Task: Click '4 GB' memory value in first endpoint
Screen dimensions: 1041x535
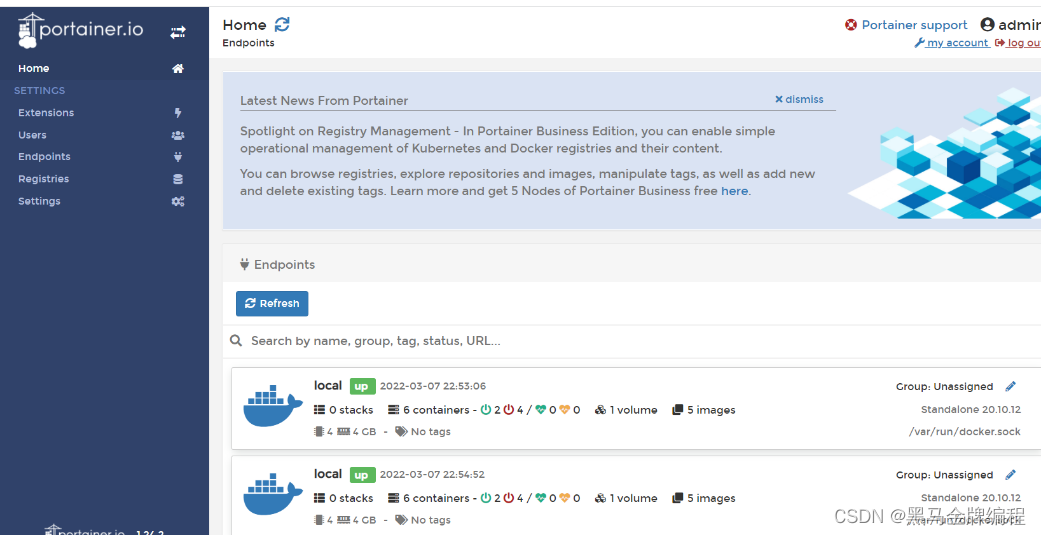Action: (x=364, y=431)
